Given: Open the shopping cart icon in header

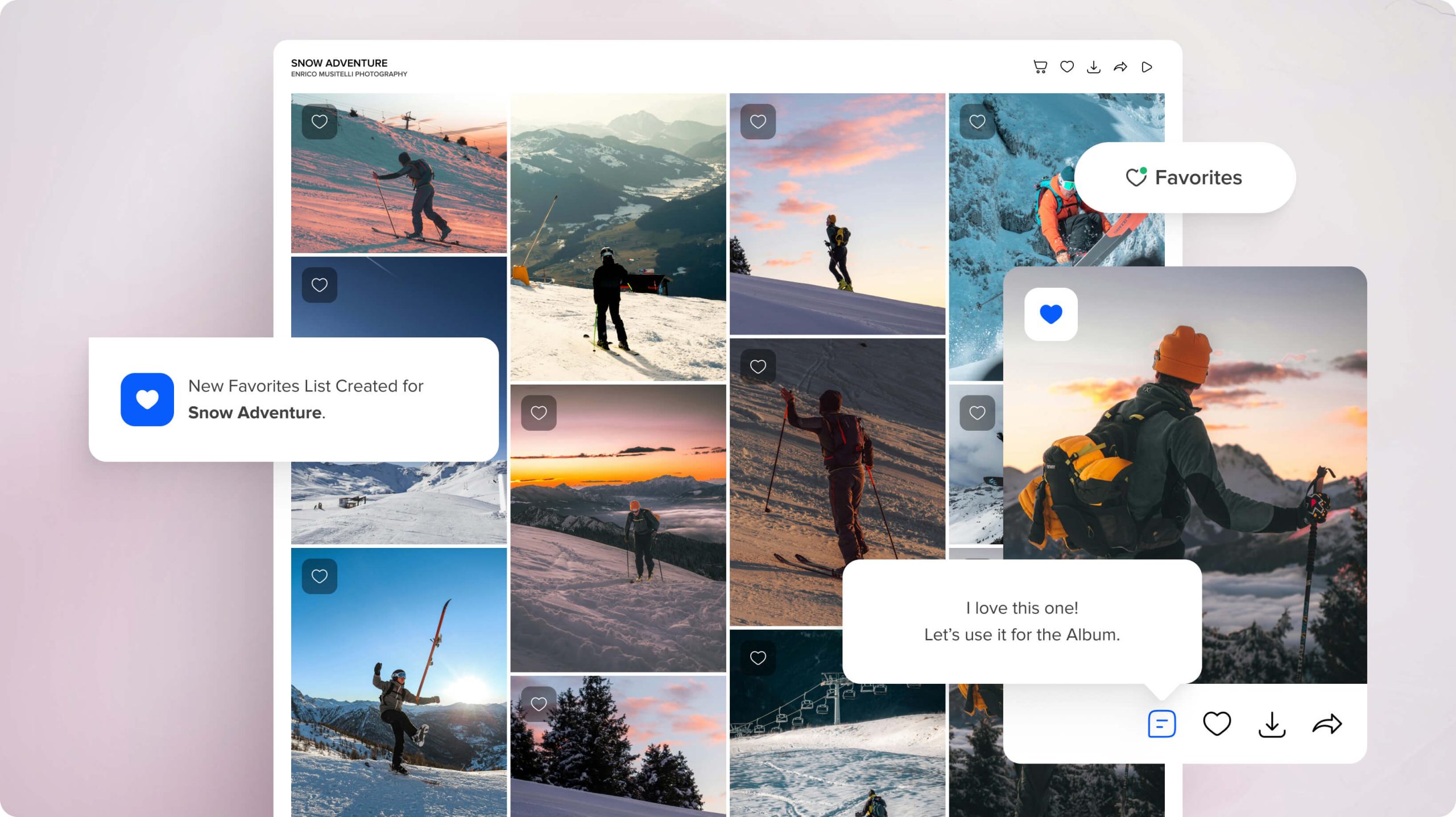Looking at the screenshot, I should [1040, 67].
